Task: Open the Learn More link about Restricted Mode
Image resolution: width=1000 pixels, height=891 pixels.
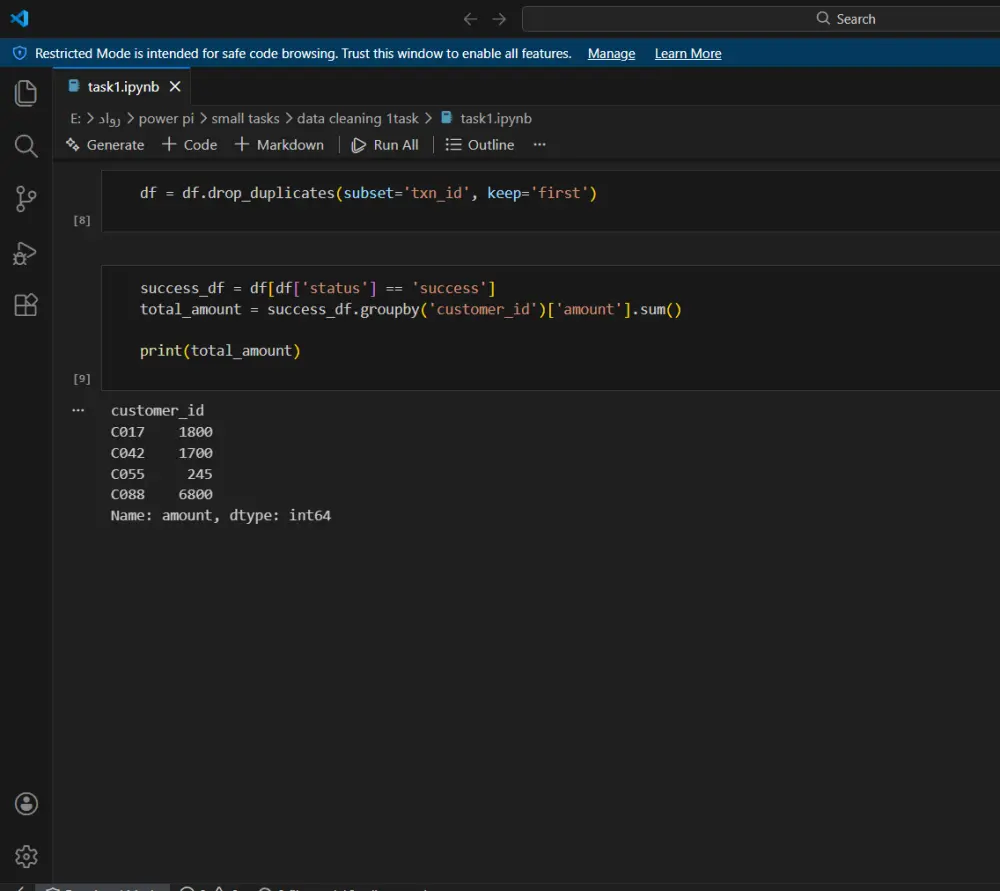Action: point(688,53)
